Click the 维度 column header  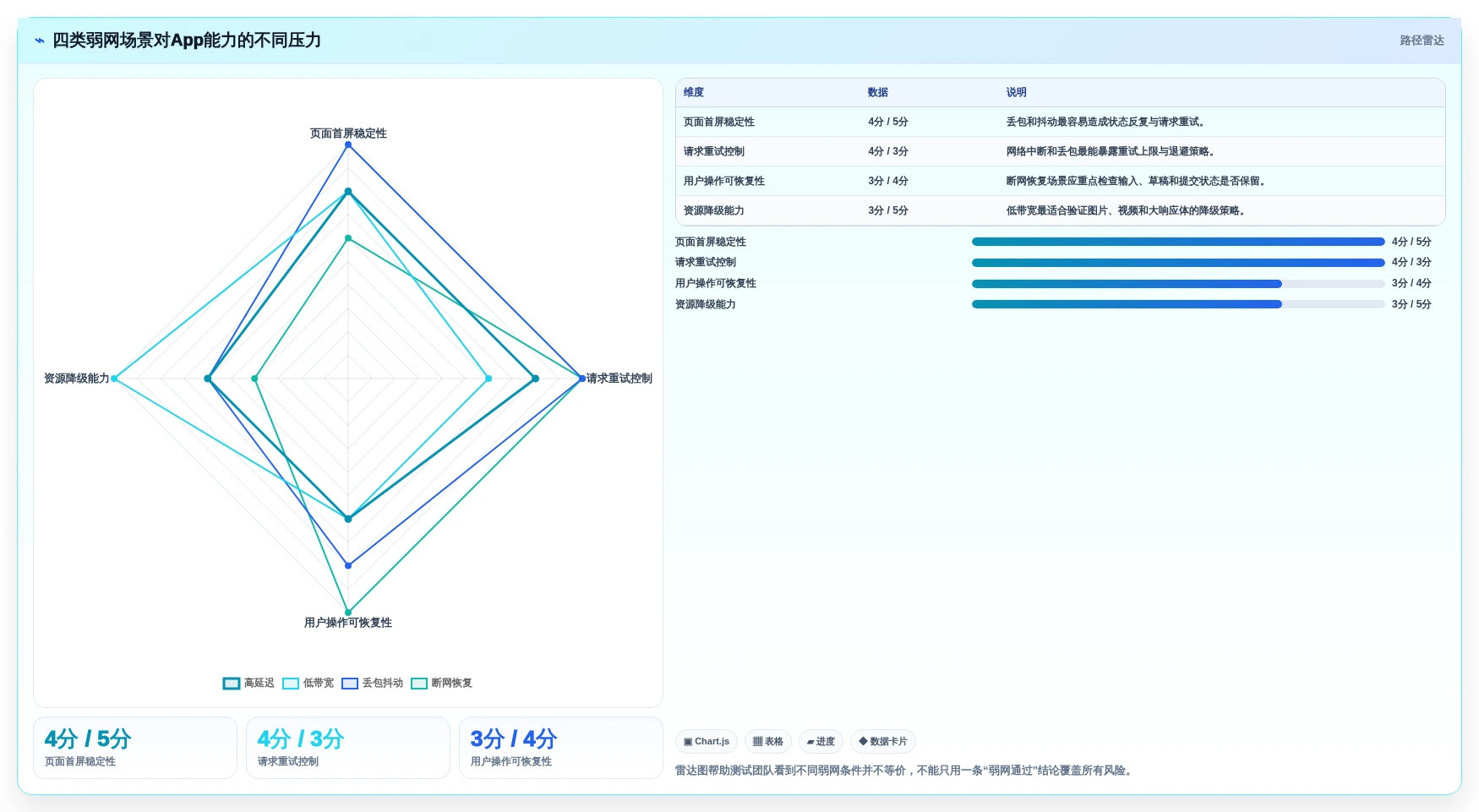coord(694,93)
